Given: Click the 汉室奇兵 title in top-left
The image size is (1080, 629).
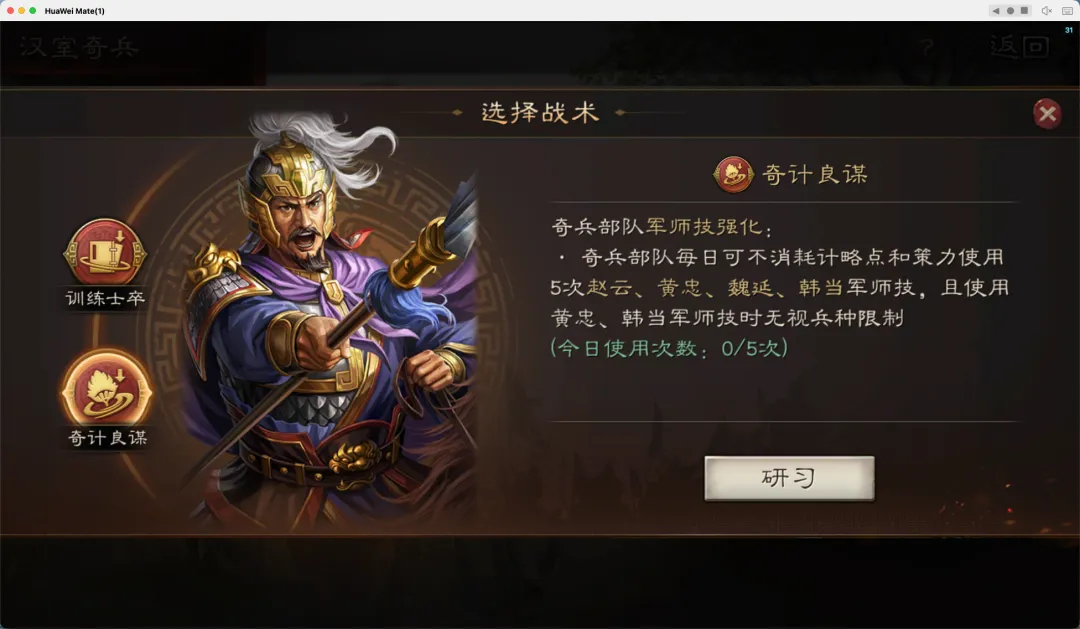Looking at the screenshot, I should (79, 47).
